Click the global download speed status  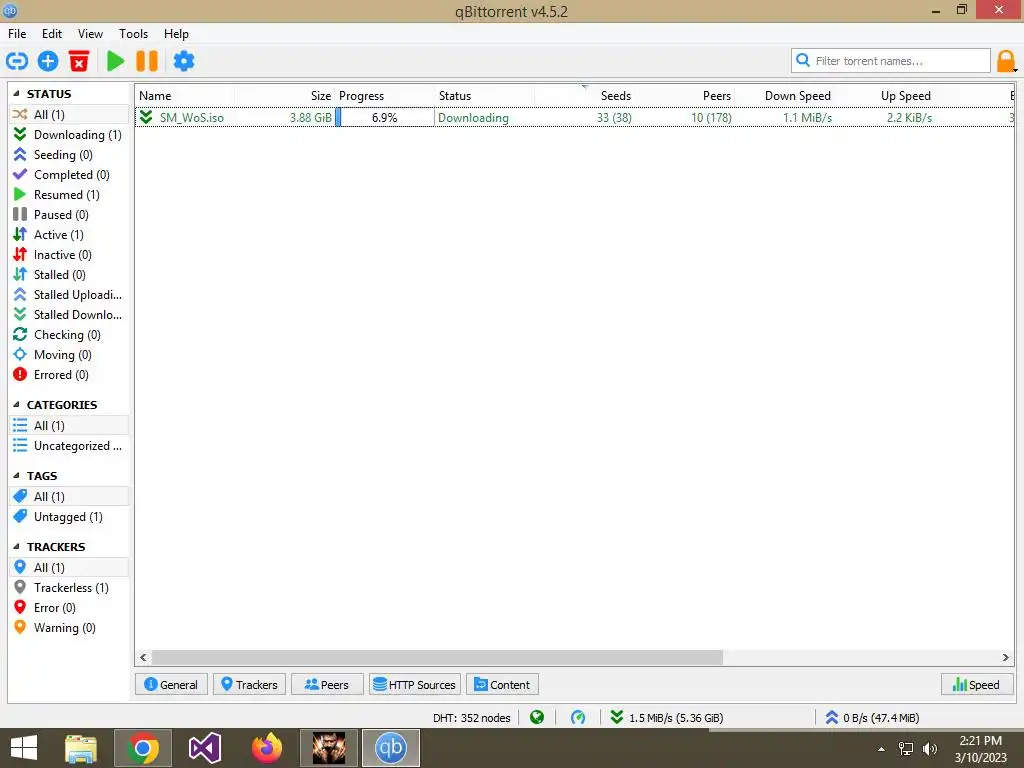pyautogui.click(x=666, y=718)
